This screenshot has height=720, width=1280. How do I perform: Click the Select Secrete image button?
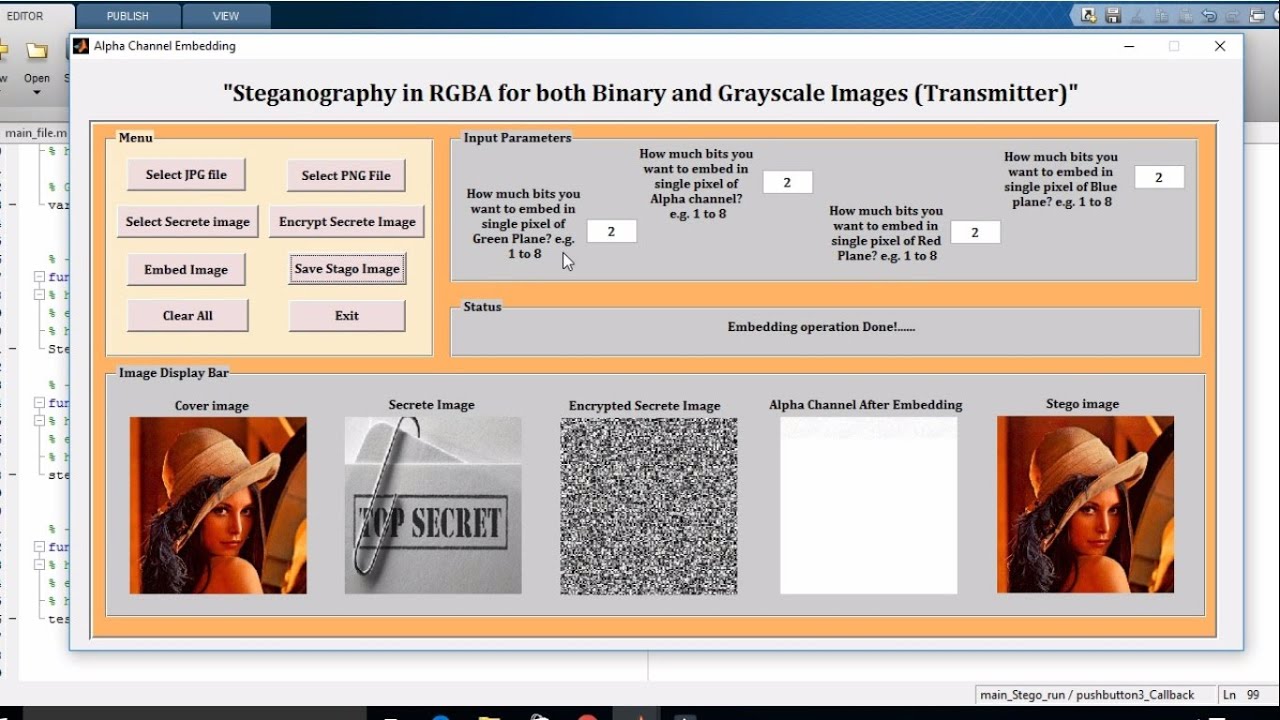point(188,222)
